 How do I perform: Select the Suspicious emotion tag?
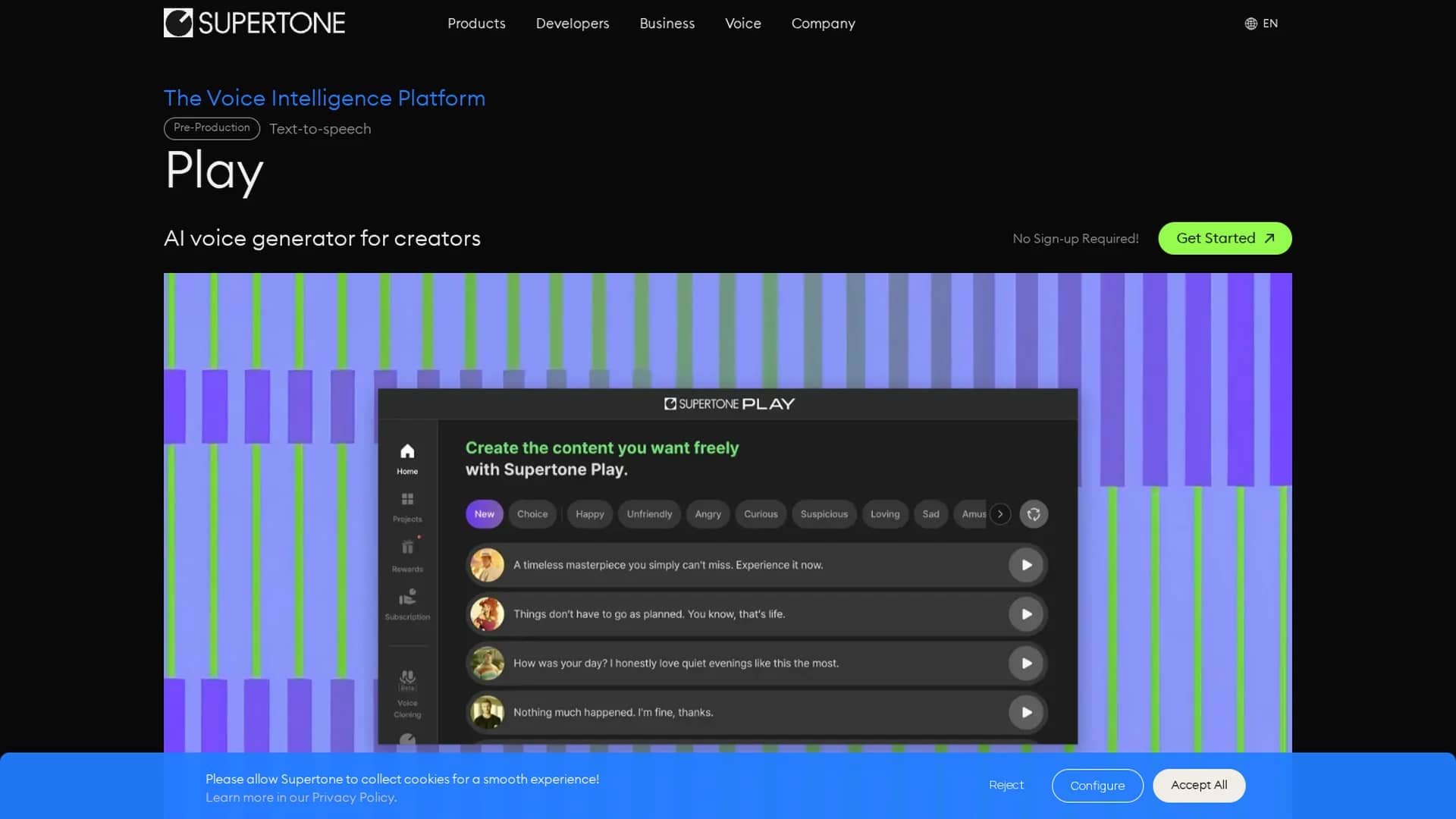(824, 514)
